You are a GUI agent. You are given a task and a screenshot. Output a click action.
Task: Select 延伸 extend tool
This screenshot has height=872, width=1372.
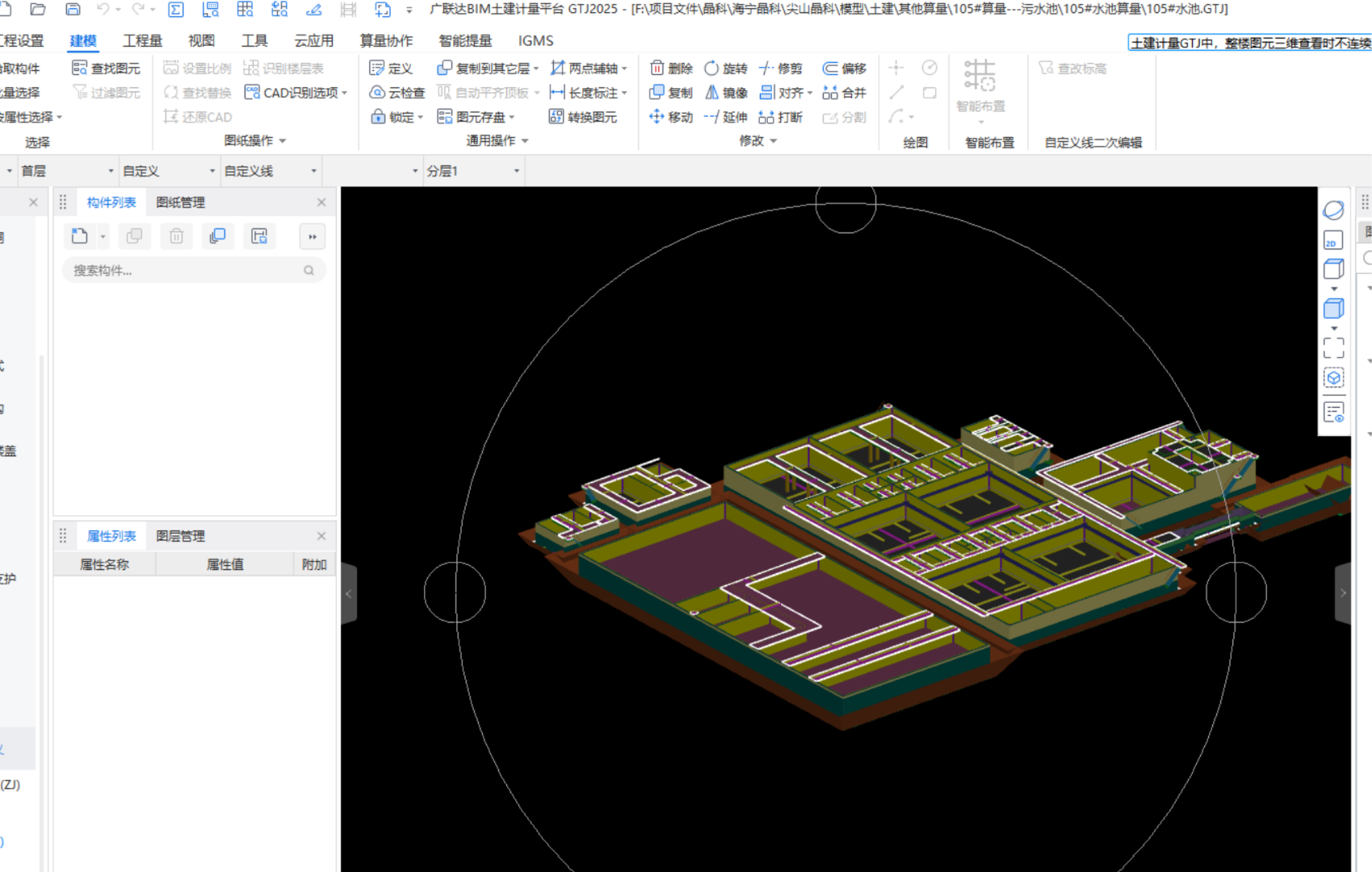[x=726, y=117]
